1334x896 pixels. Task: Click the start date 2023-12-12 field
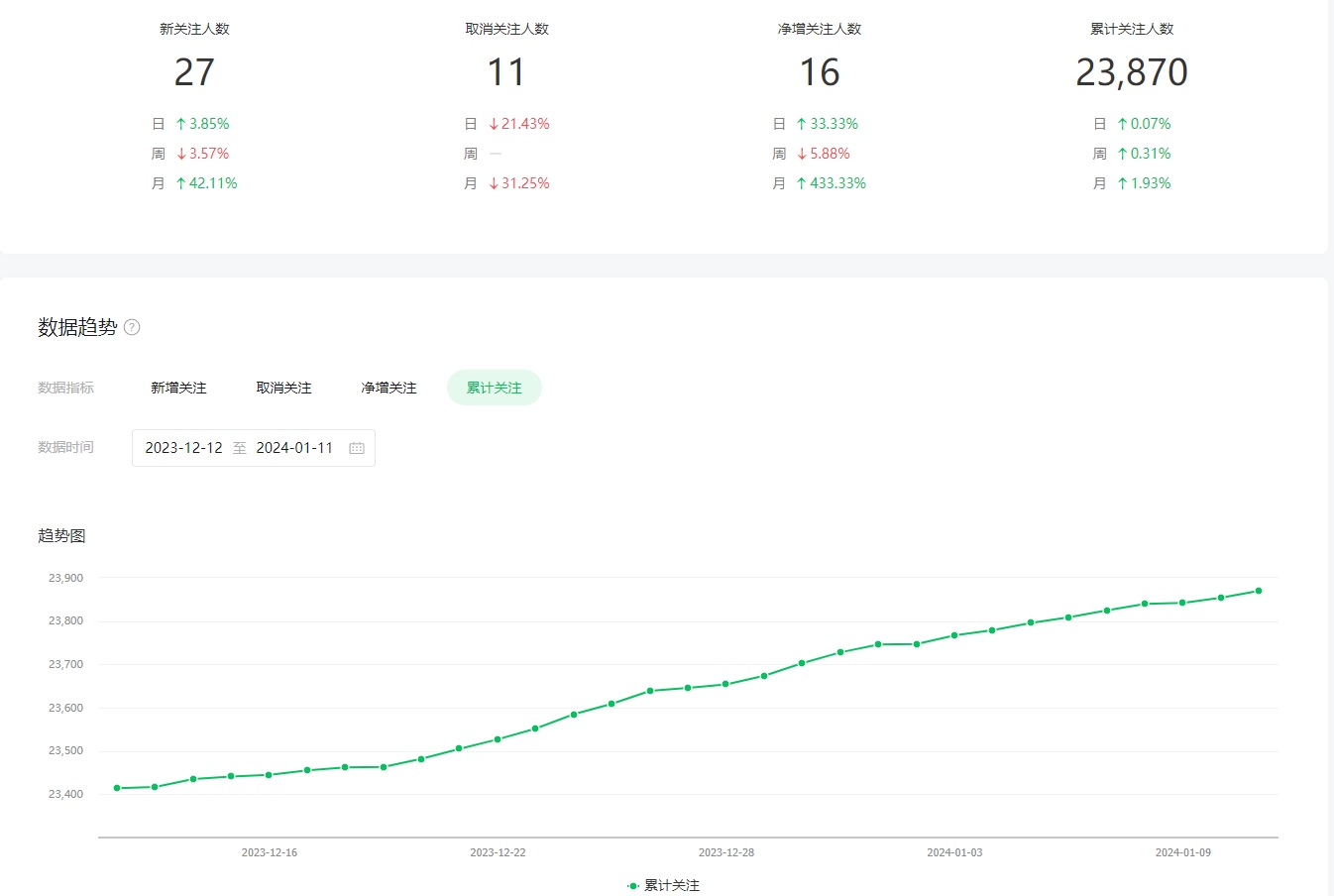pos(183,448)
